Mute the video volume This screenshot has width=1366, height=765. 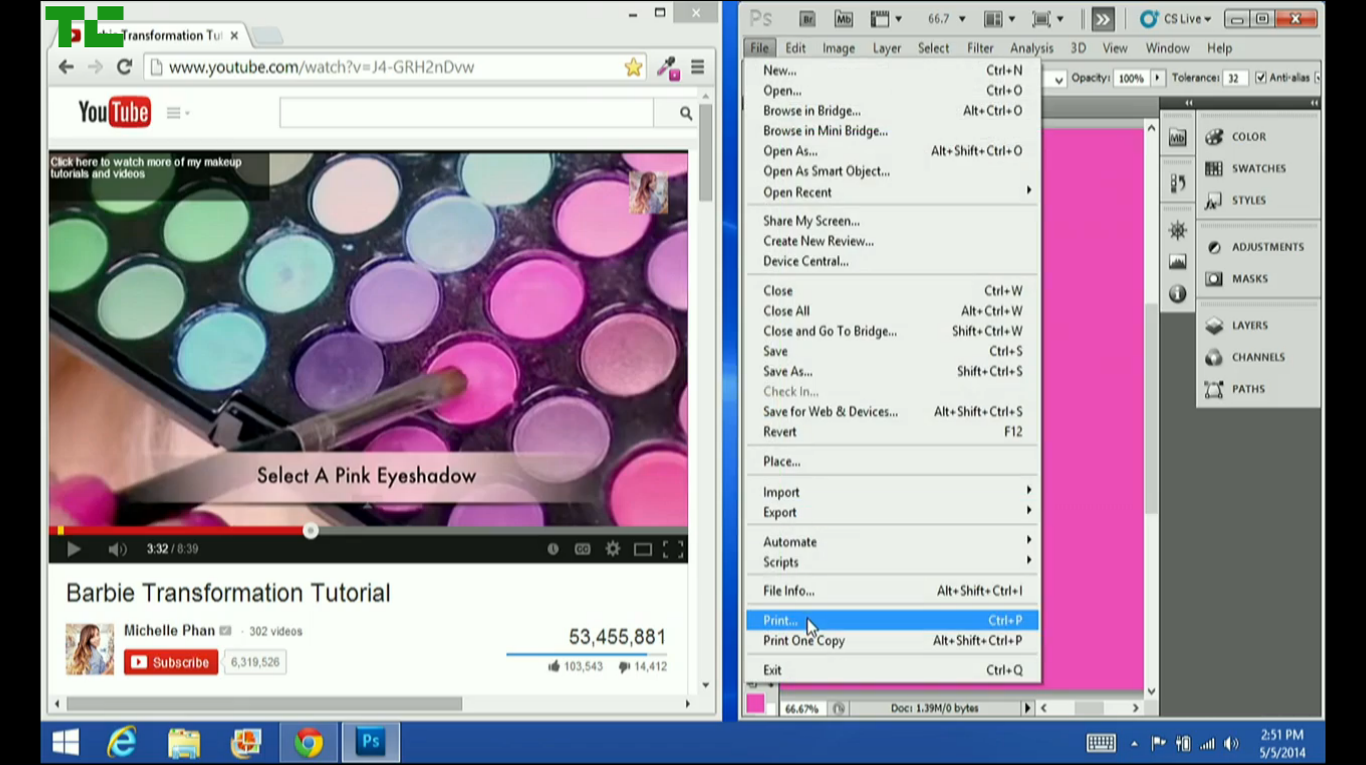[x=117, y=549]
